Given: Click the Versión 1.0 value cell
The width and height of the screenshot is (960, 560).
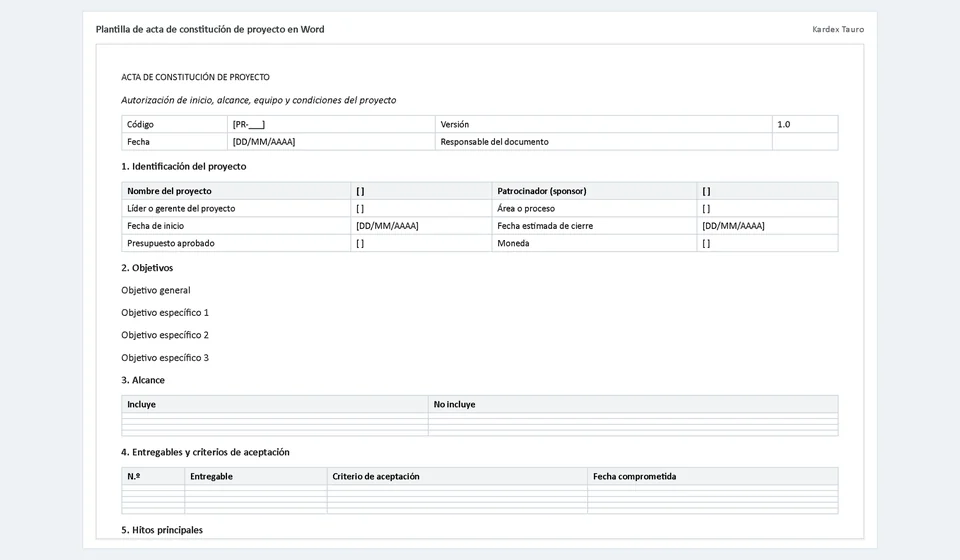Looking at the screenshot, I should 805,124.
